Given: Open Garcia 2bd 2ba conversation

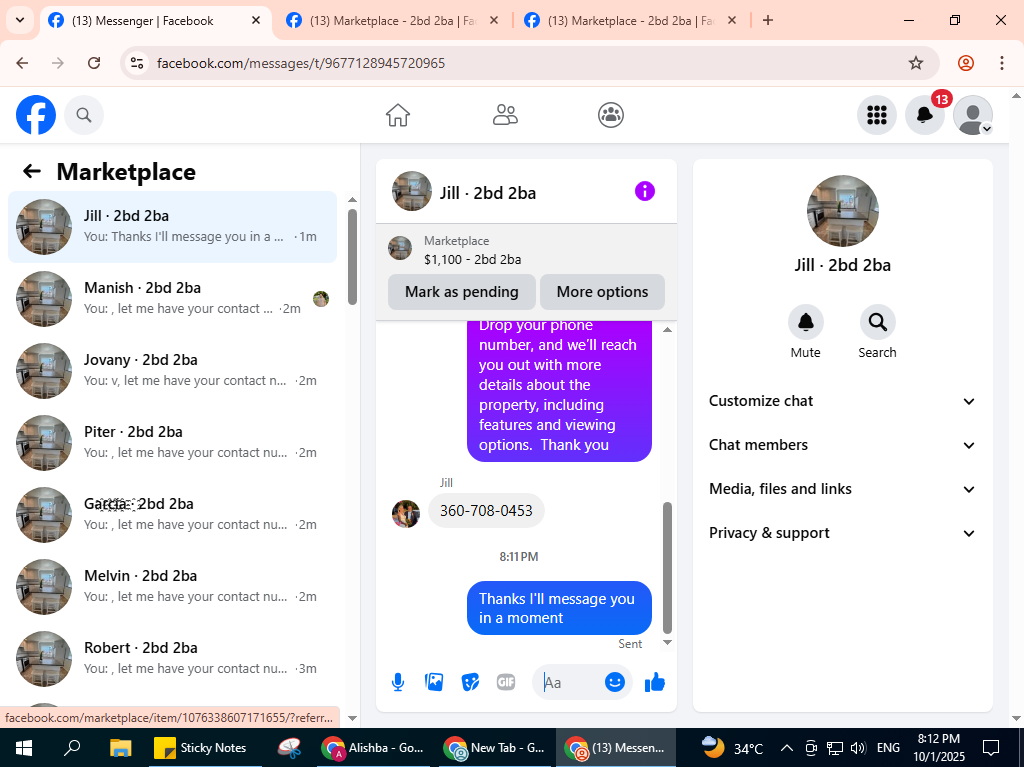Looking at the screenshot, I should coord(172,514).
